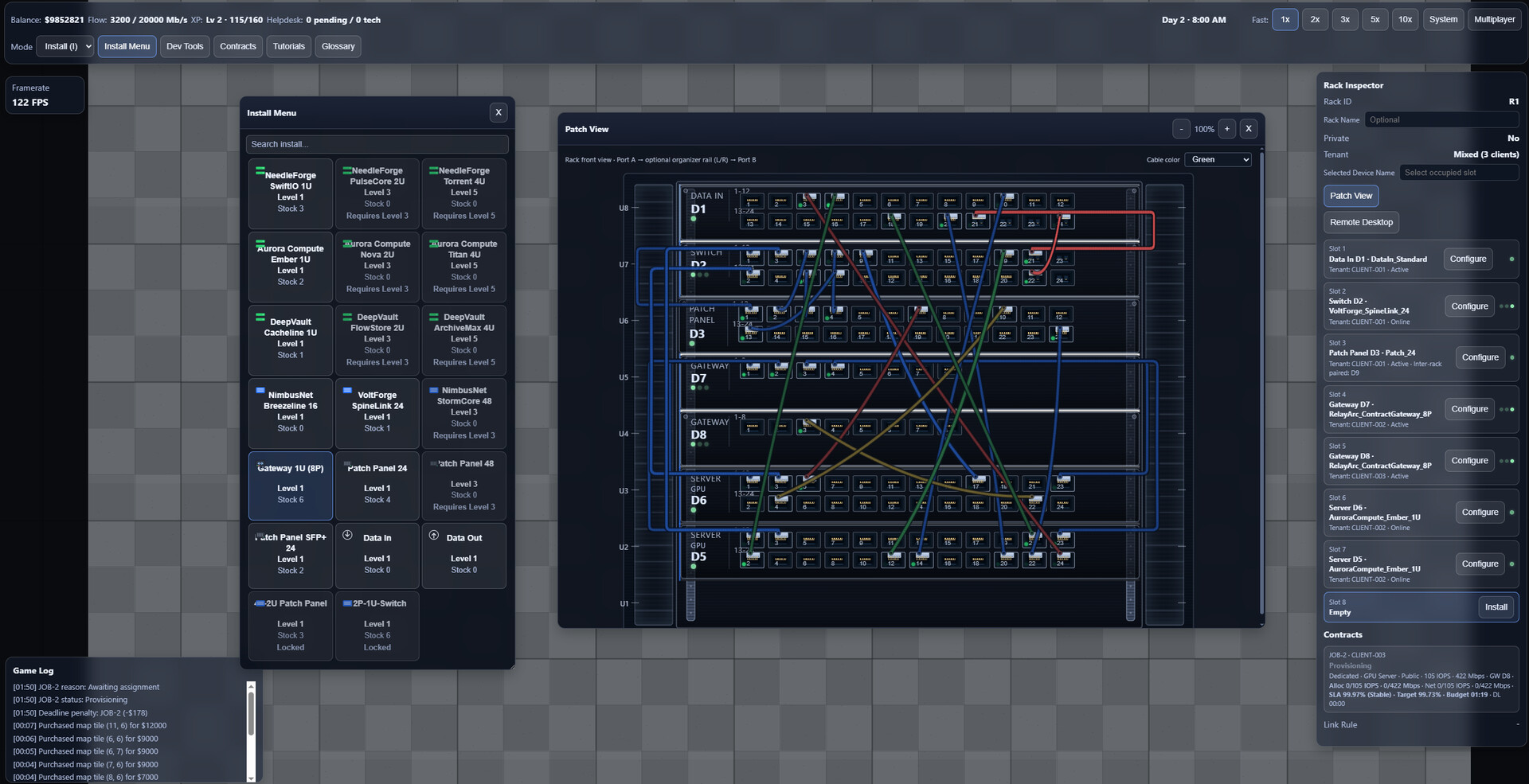Image resolution: width=1529 pixels, height=784 pixels.
Task: Choose the DeepVault Cacheline 1U storage card
Action: 290,338
